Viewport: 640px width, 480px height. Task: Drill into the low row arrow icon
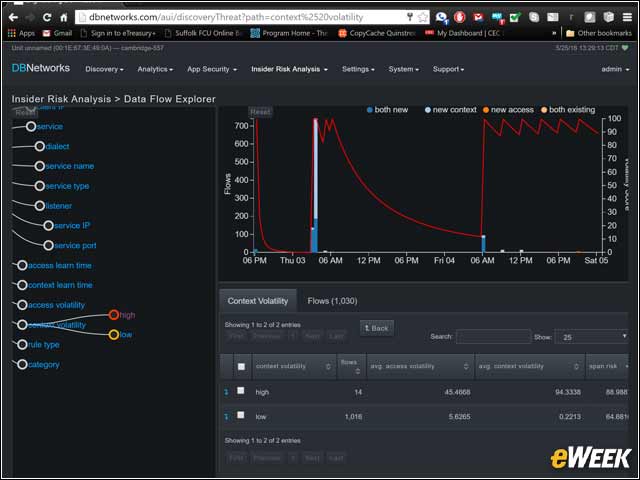point(226,416)
